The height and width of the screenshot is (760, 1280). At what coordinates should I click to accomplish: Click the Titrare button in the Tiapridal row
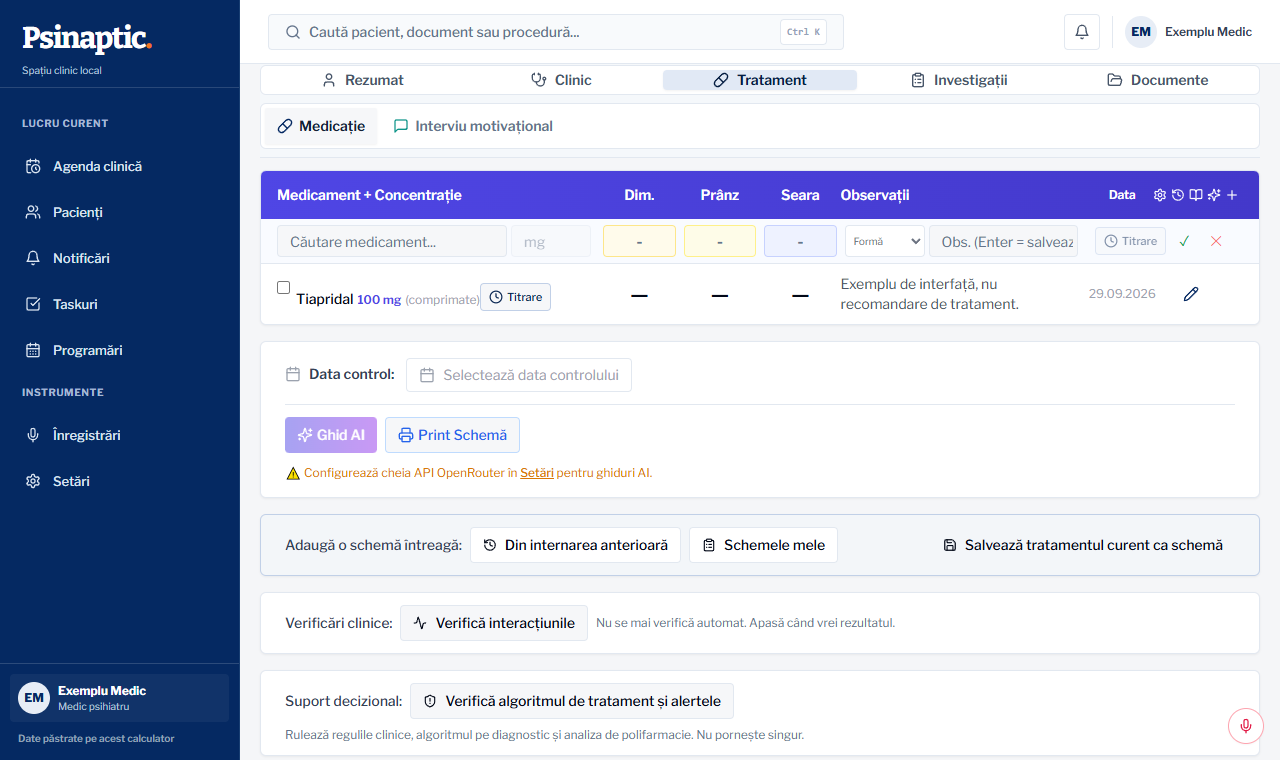(x=515, y=297)
